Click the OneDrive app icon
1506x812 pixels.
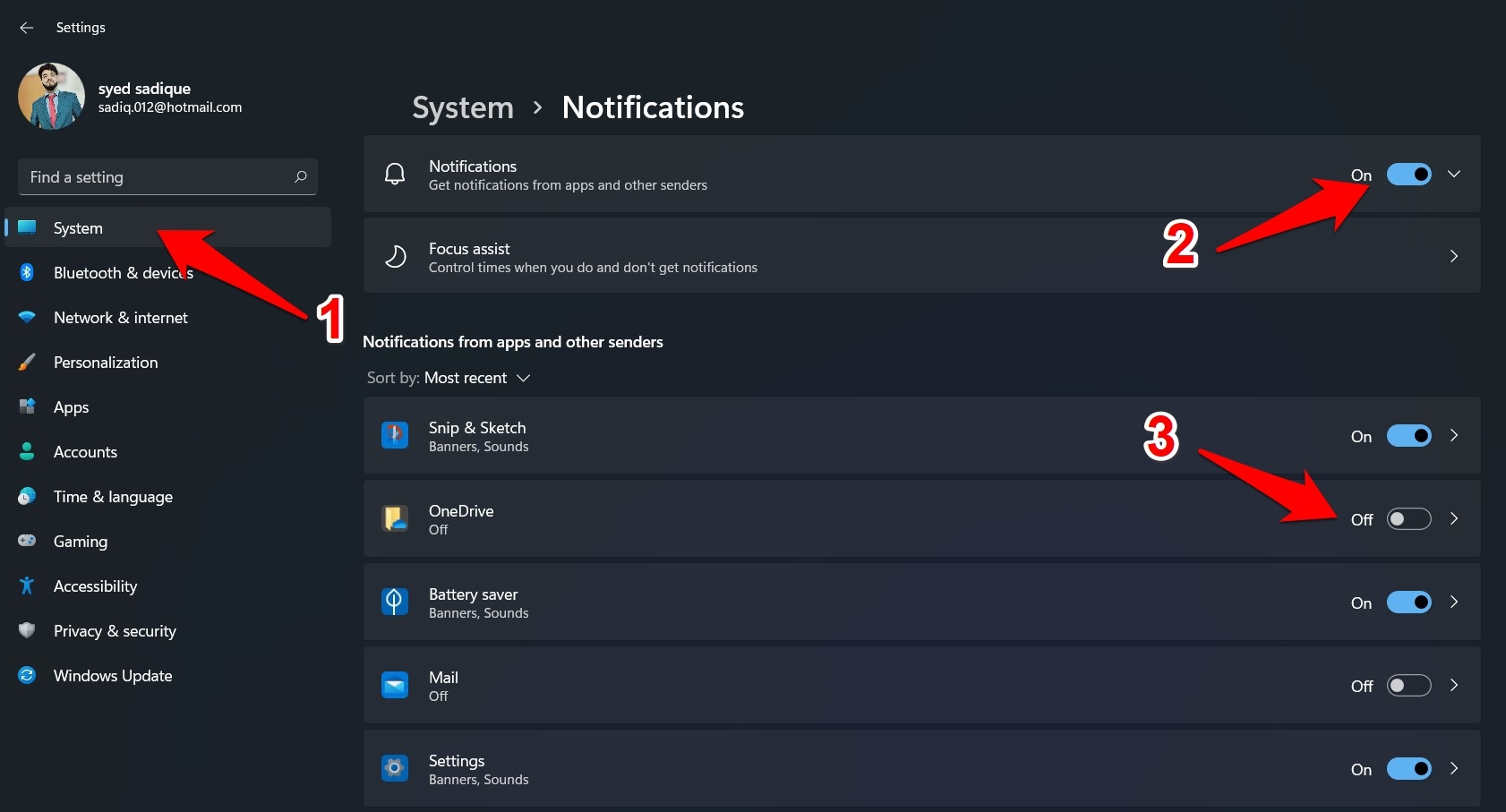coord(395,519)
